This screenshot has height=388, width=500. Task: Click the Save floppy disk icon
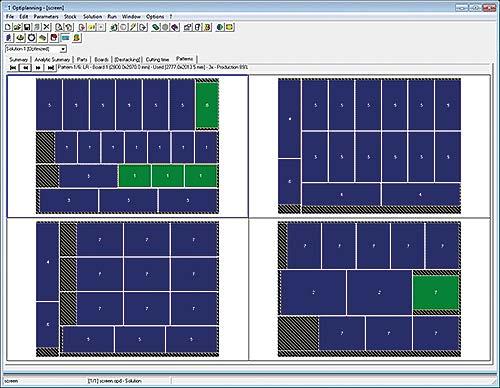tap(27, 27)
